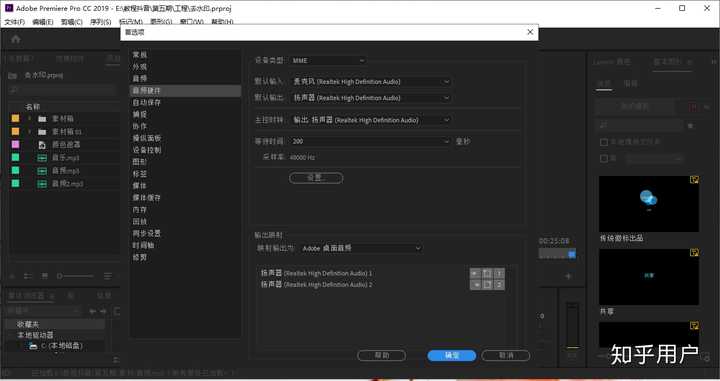
Task: Click the C: local disk drive icon
Action: click(x=33, y=346)
